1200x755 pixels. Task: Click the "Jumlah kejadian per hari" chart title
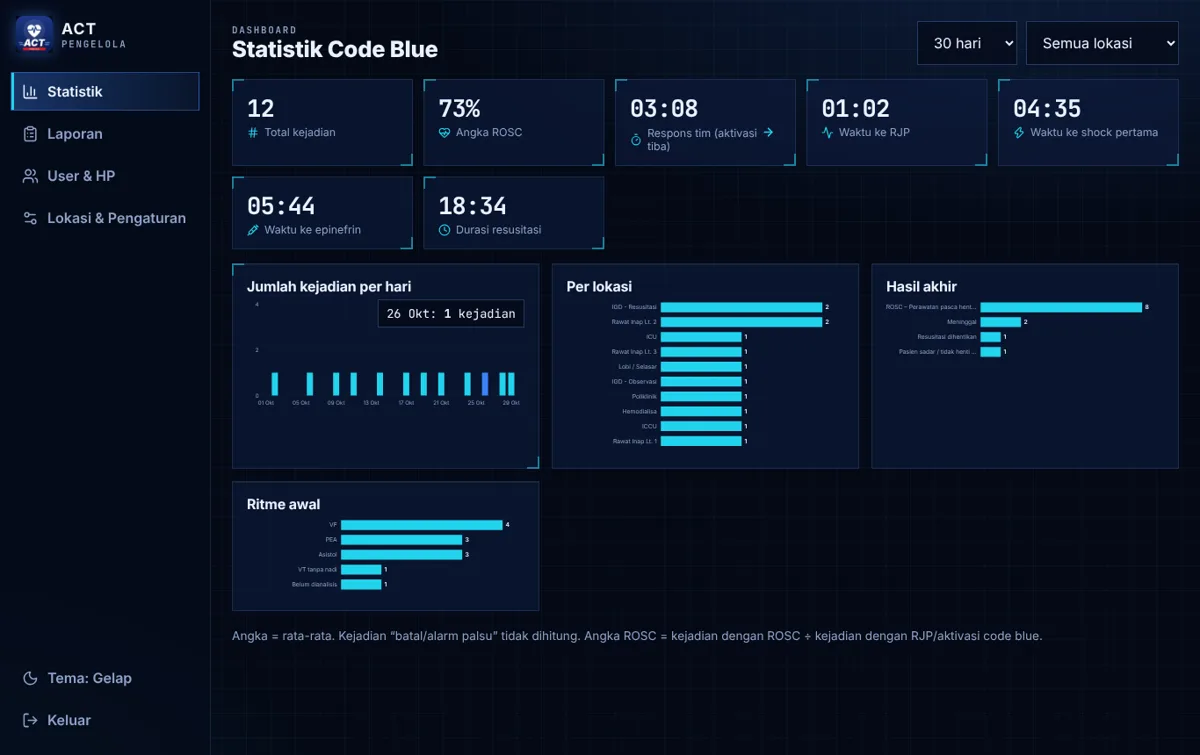click(x=329, y=287)
